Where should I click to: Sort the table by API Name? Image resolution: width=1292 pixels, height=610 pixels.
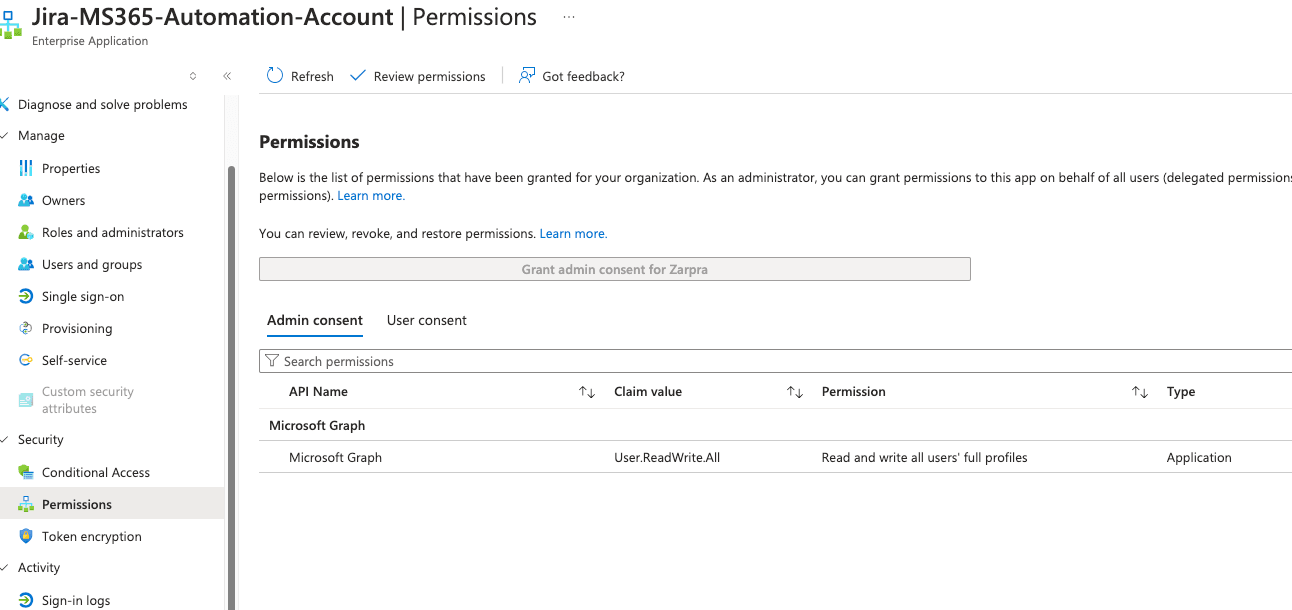587,392
